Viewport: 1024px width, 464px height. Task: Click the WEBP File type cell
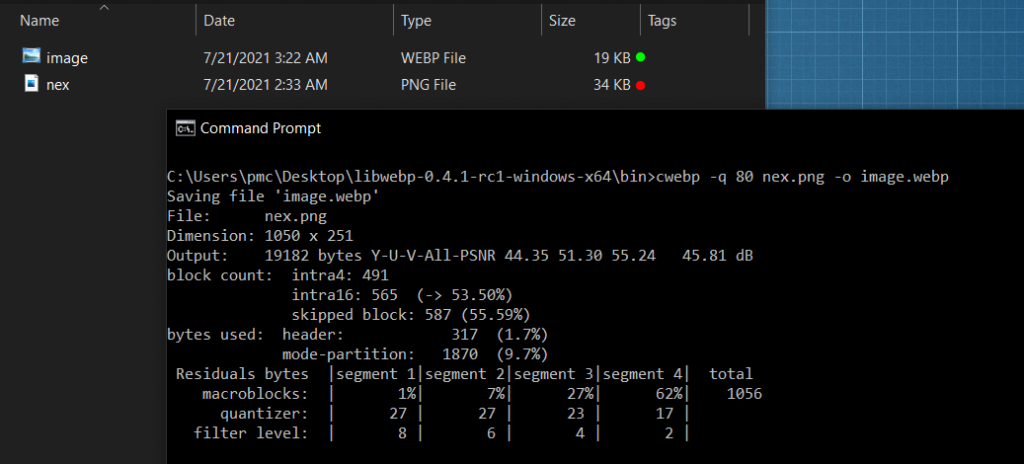pos(433,58)
